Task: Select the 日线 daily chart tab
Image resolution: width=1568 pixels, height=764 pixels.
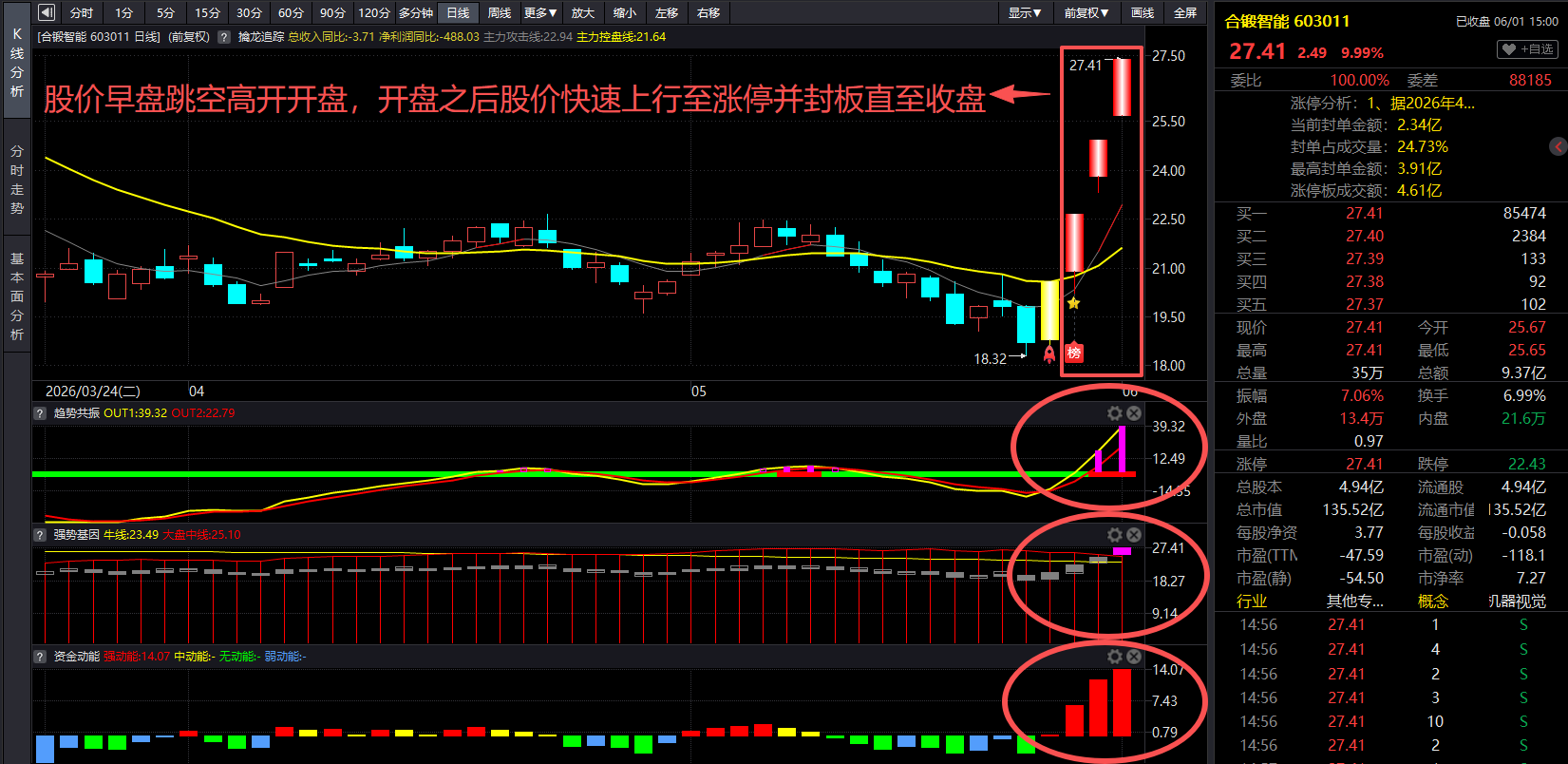Action: click(458, 12)
